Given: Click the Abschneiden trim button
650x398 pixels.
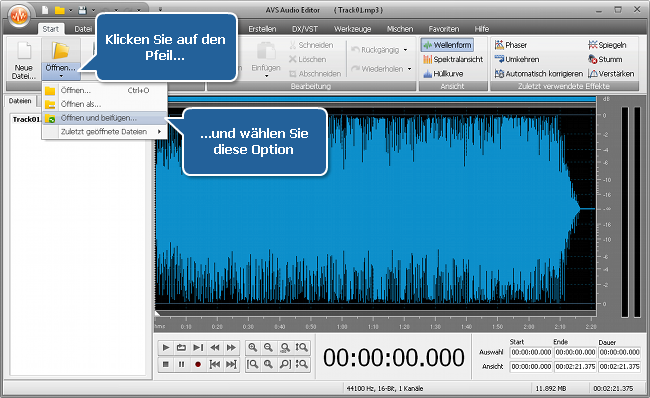Looking at the screenshot, I should 315,73.
